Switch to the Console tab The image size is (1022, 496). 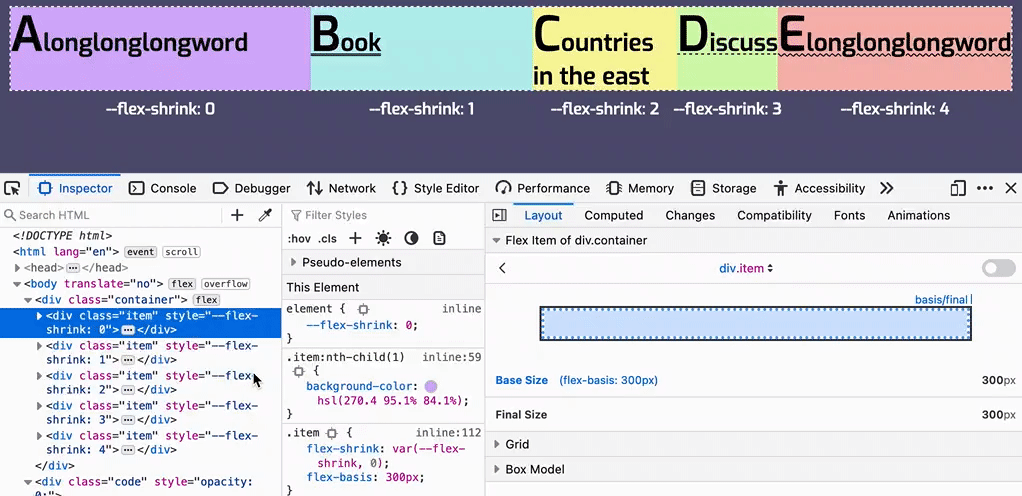coord(162,188)
